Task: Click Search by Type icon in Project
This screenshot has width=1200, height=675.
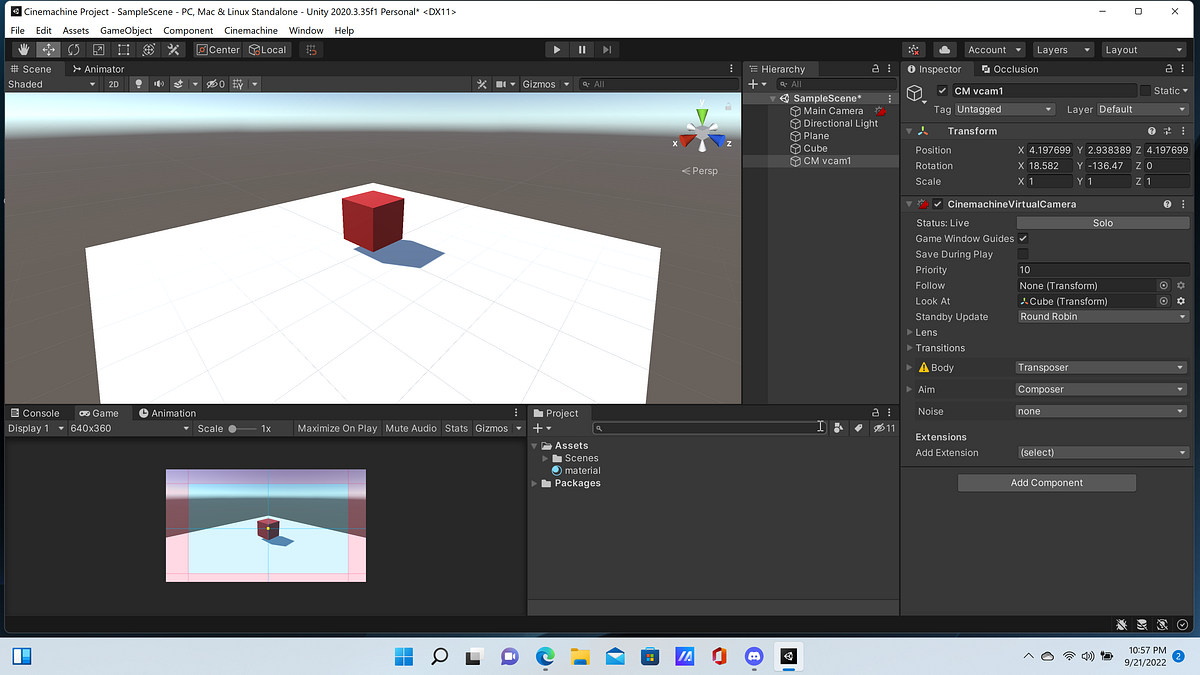Action: click(x=838, y=427)
